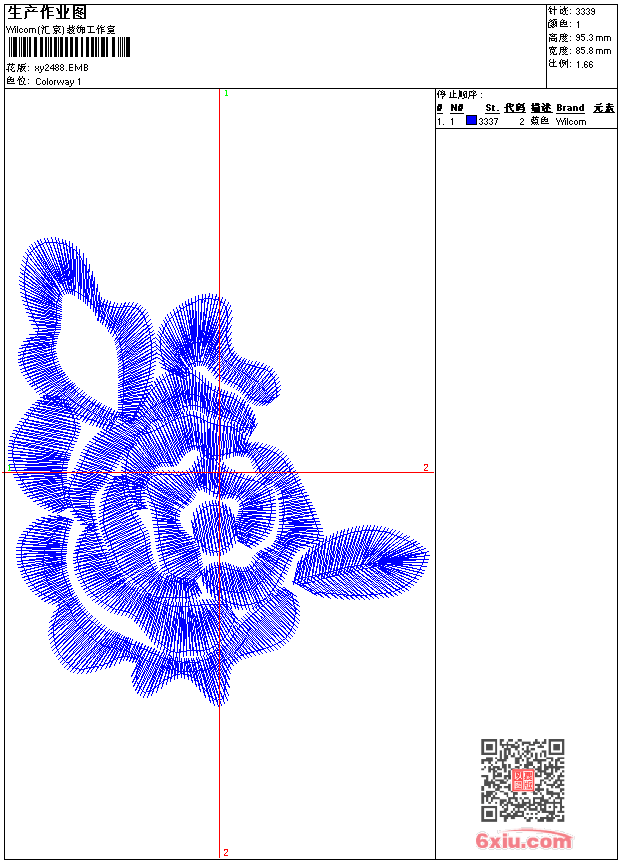The image size is (620, 860).
Task: Click the green '1' marker atop the vertical axis
Action: 226,93
